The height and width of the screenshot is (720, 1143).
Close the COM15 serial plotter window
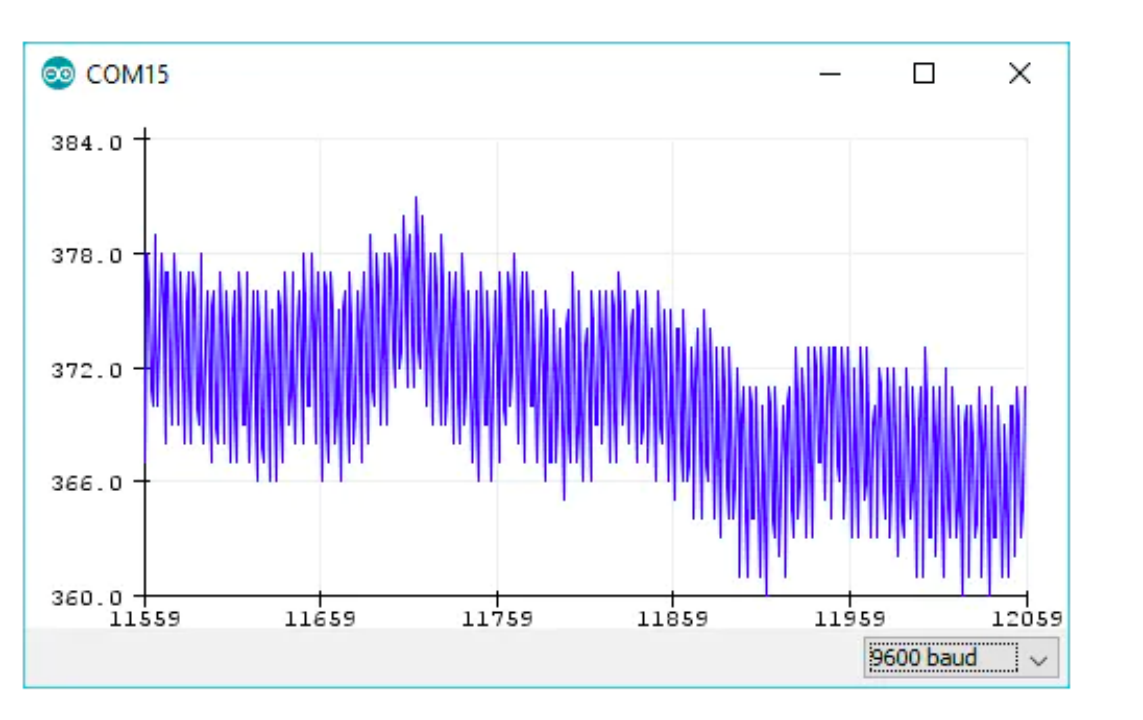pyautogui.click(x=1019, y=73)
